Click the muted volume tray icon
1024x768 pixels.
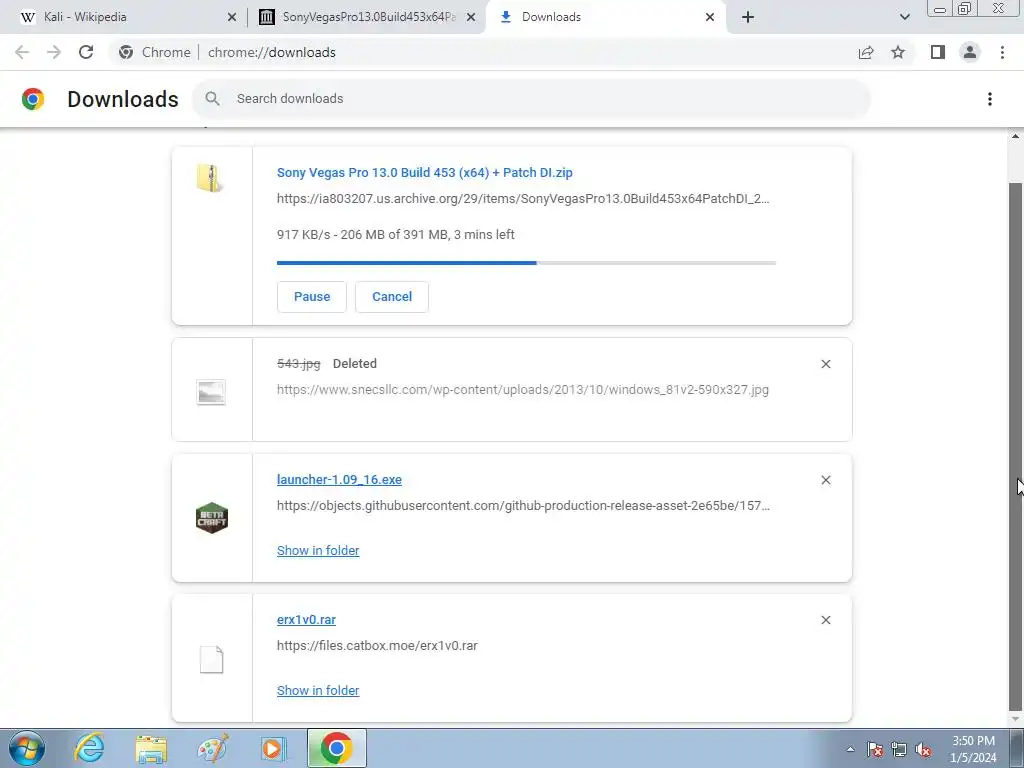pyautogui.click(x=923, y=749)
